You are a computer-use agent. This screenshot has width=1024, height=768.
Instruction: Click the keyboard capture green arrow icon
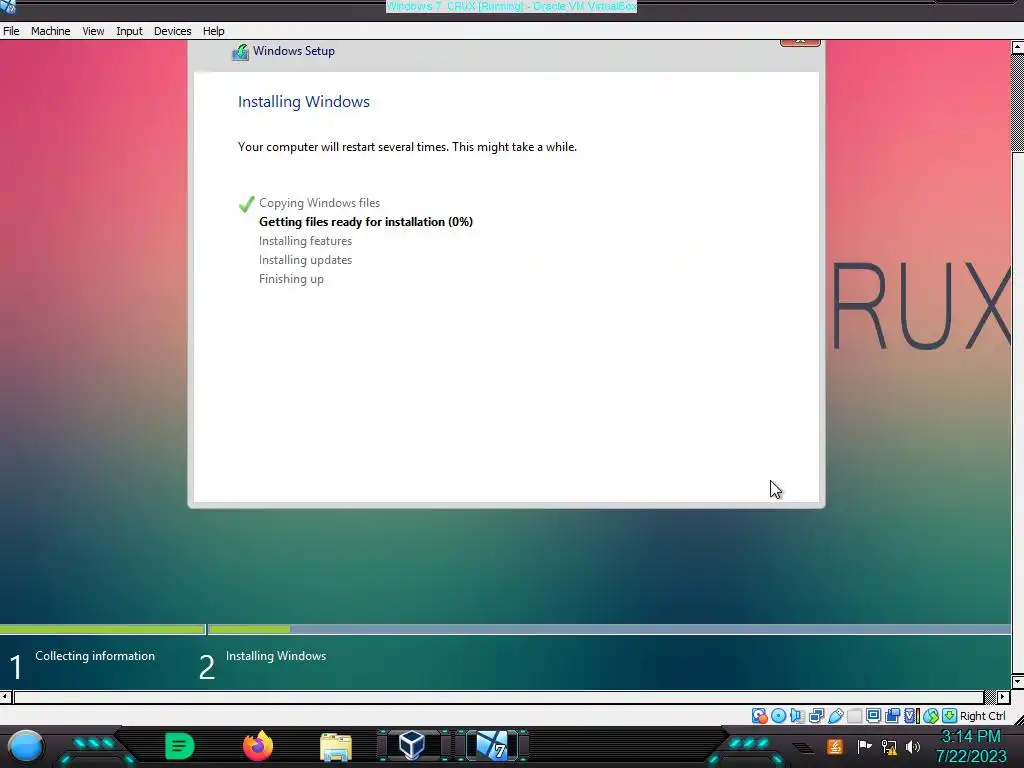pos(949,716)
